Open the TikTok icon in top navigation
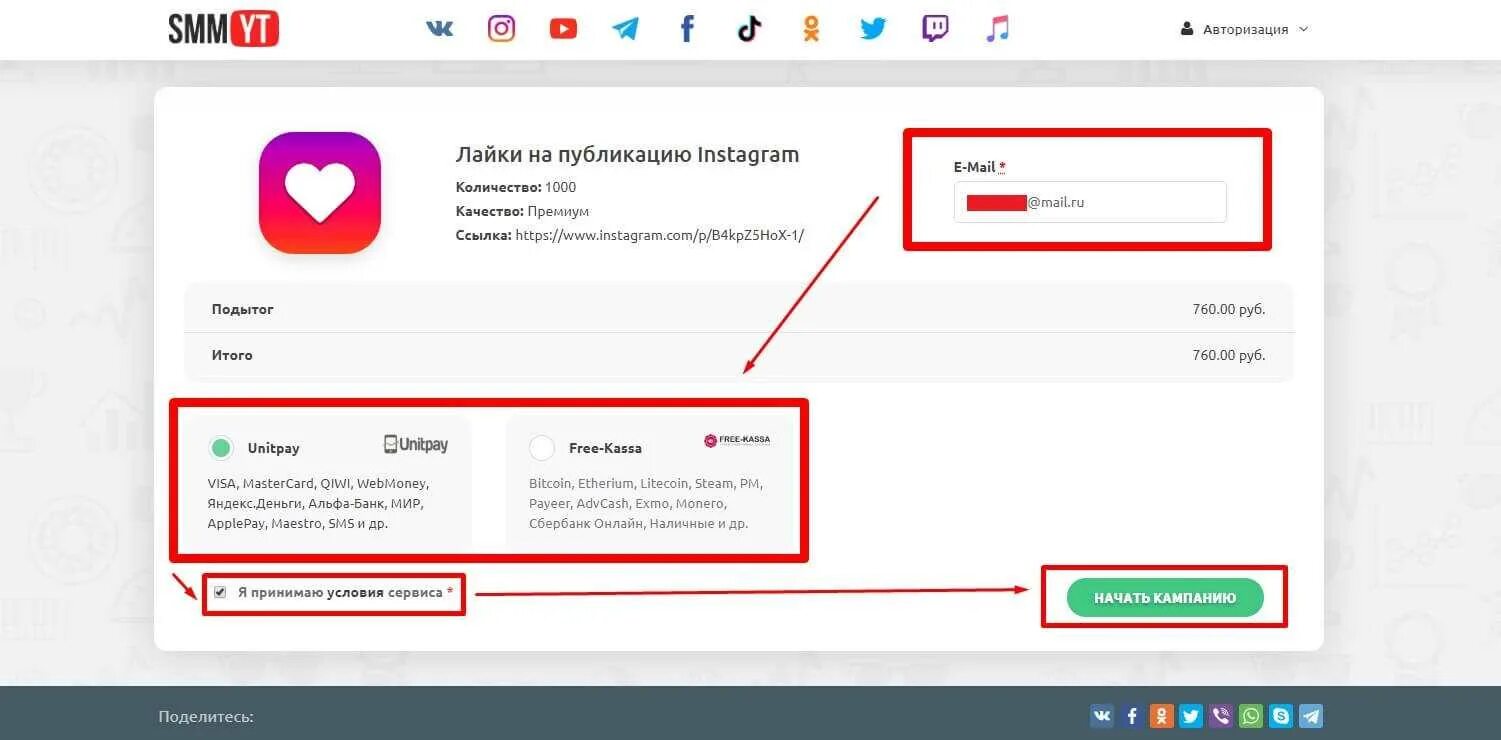Screen dimensions: 1501x740 point(749,28)
